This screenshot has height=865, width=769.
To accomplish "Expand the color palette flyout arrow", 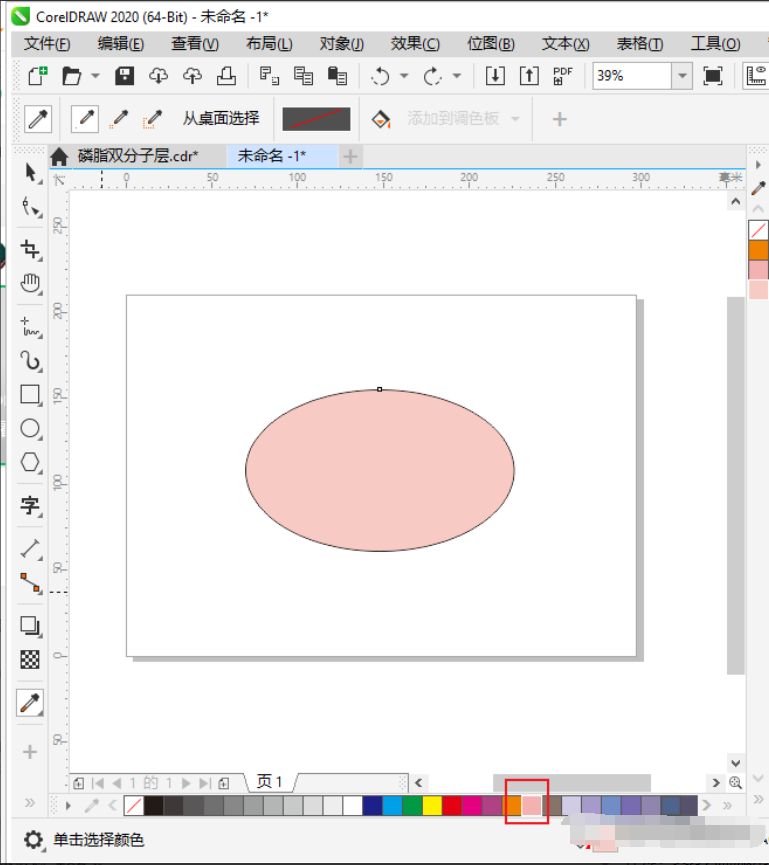I will [68, 806].
